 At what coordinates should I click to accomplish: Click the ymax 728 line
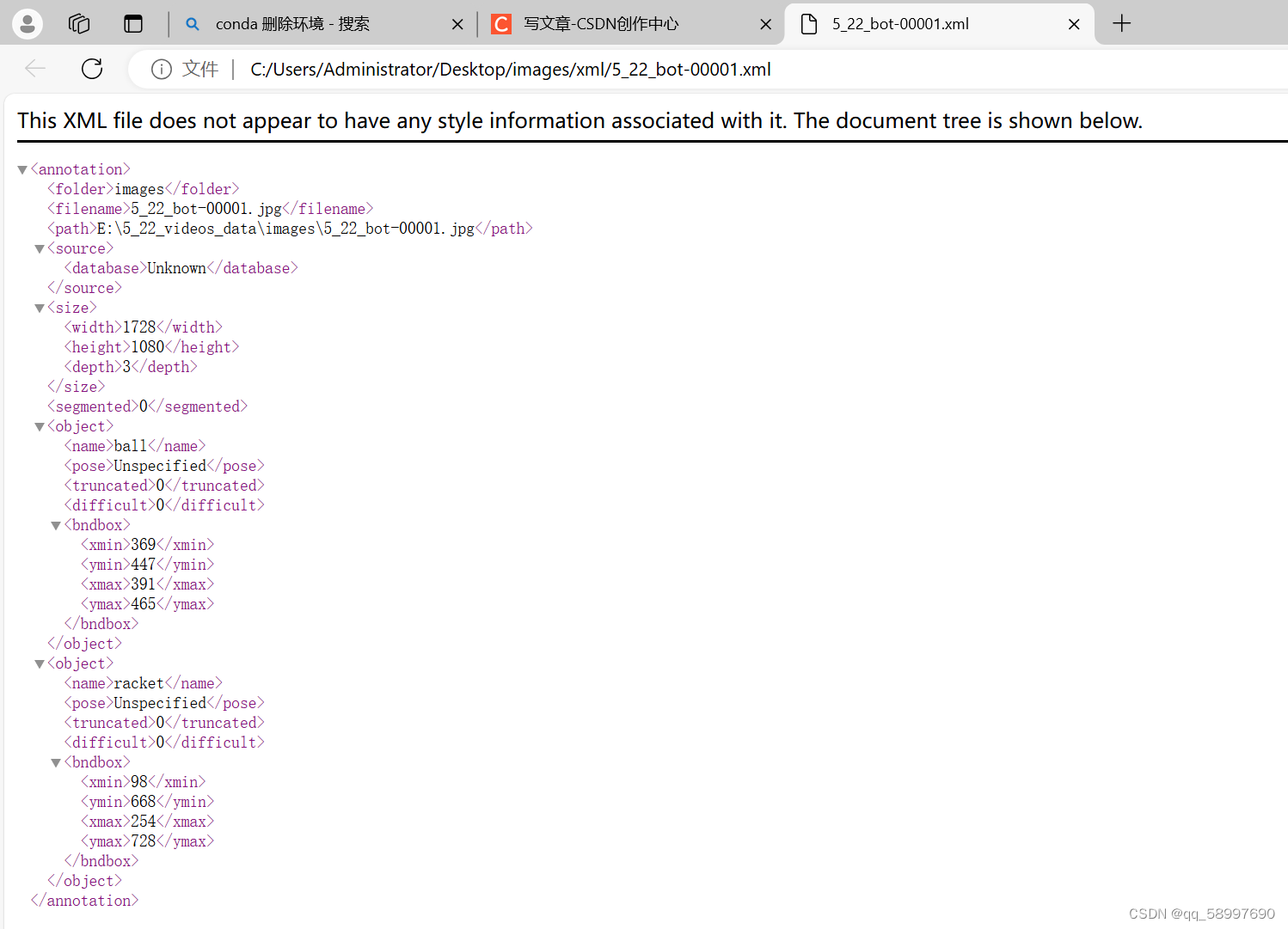click(x=148, y=841)
